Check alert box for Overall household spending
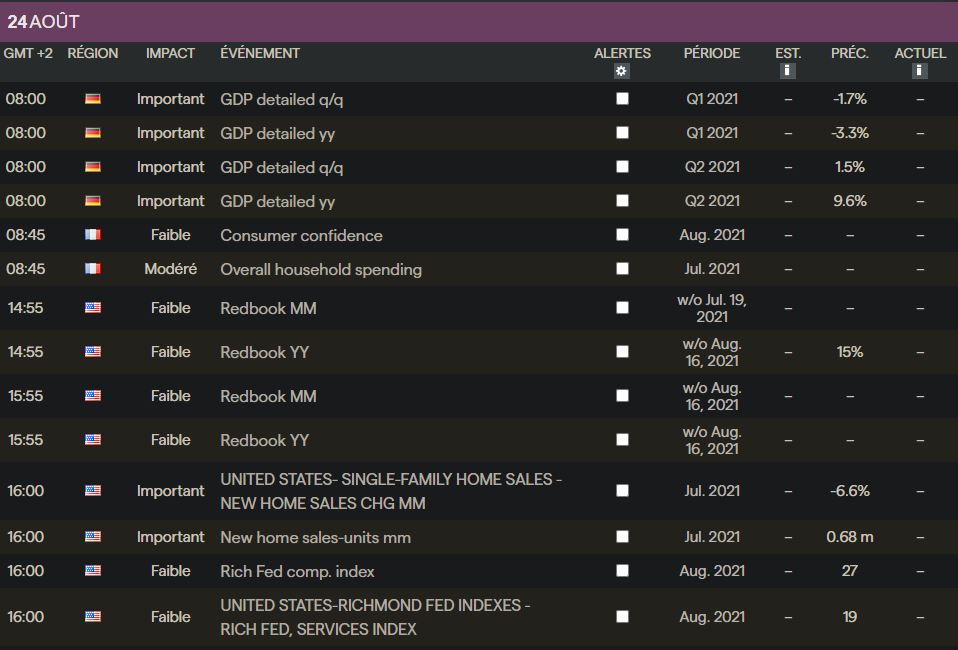The height and width of the screenshot is (650, 958). pos(622,268)
